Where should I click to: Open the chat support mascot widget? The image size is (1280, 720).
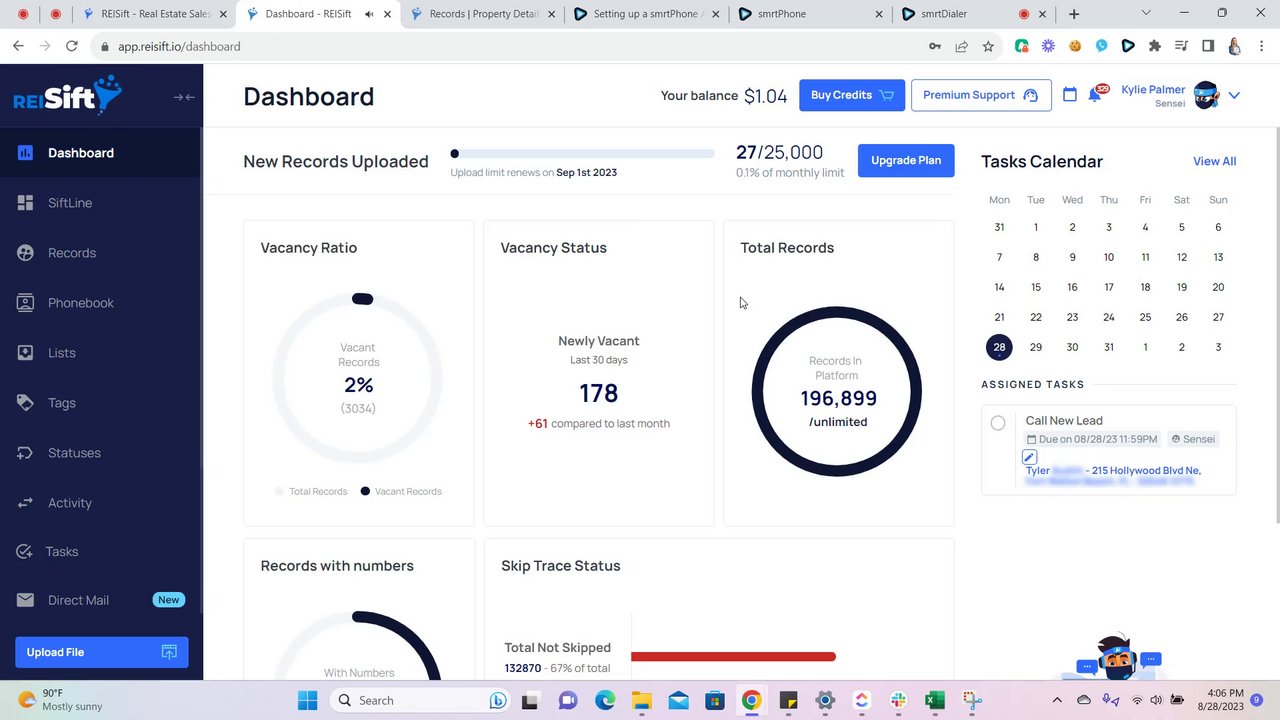pos(1120,656)
